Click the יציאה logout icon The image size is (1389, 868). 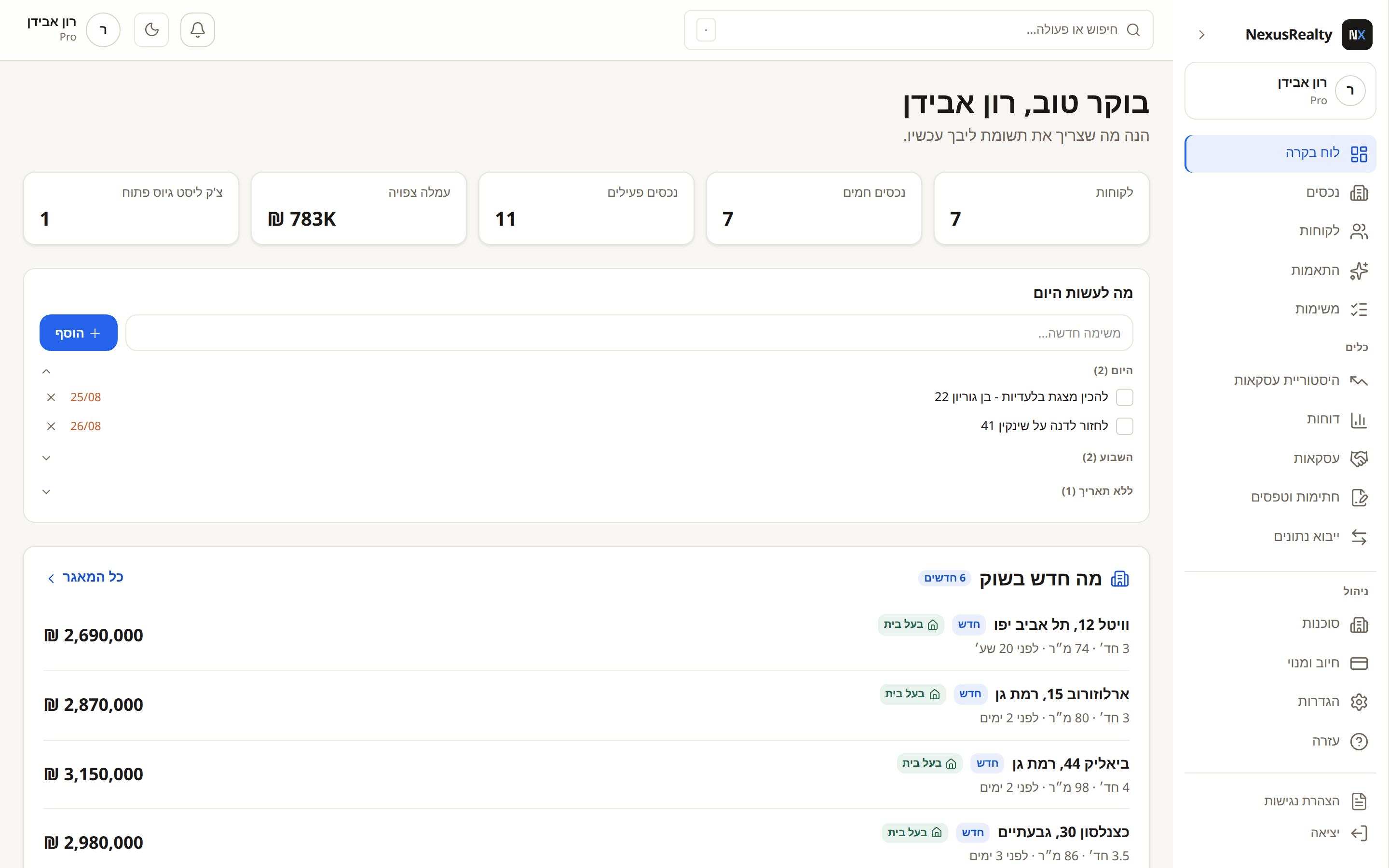(x=1359, y=833)
